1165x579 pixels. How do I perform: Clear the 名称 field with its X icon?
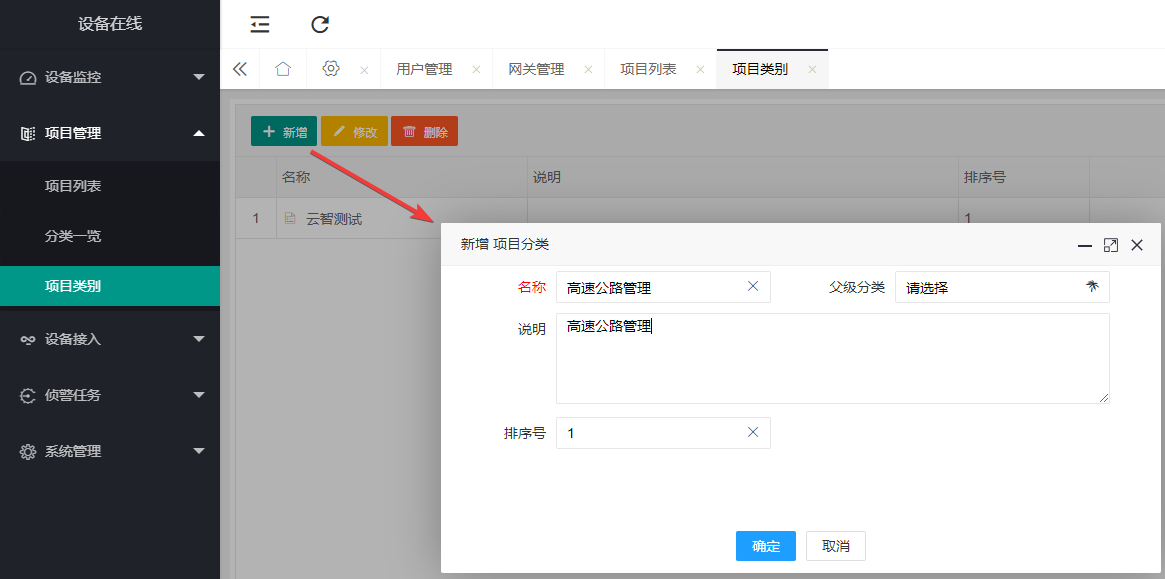pos(753,286)
